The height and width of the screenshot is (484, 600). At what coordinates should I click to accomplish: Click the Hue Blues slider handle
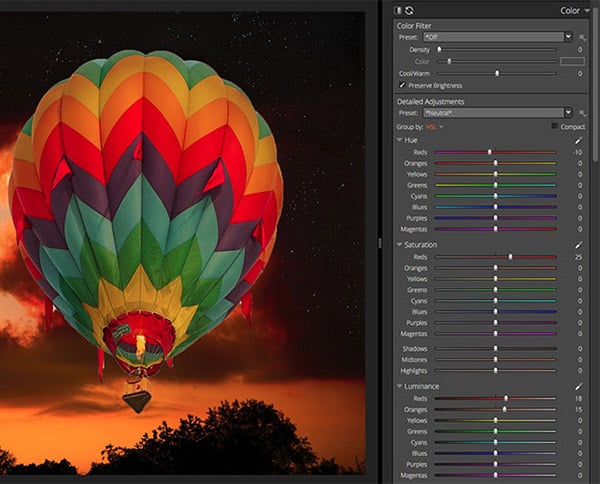click(x=496, y=207)
